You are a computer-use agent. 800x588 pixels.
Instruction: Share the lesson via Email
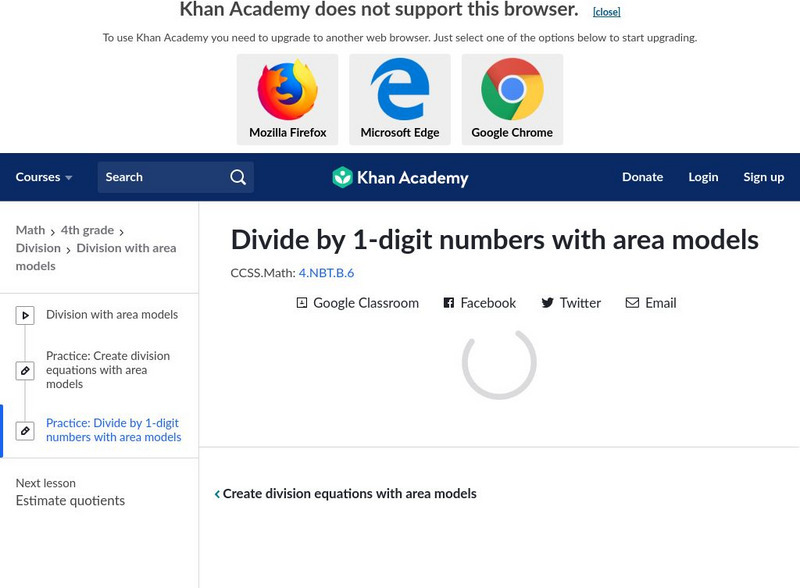point(651,303)
